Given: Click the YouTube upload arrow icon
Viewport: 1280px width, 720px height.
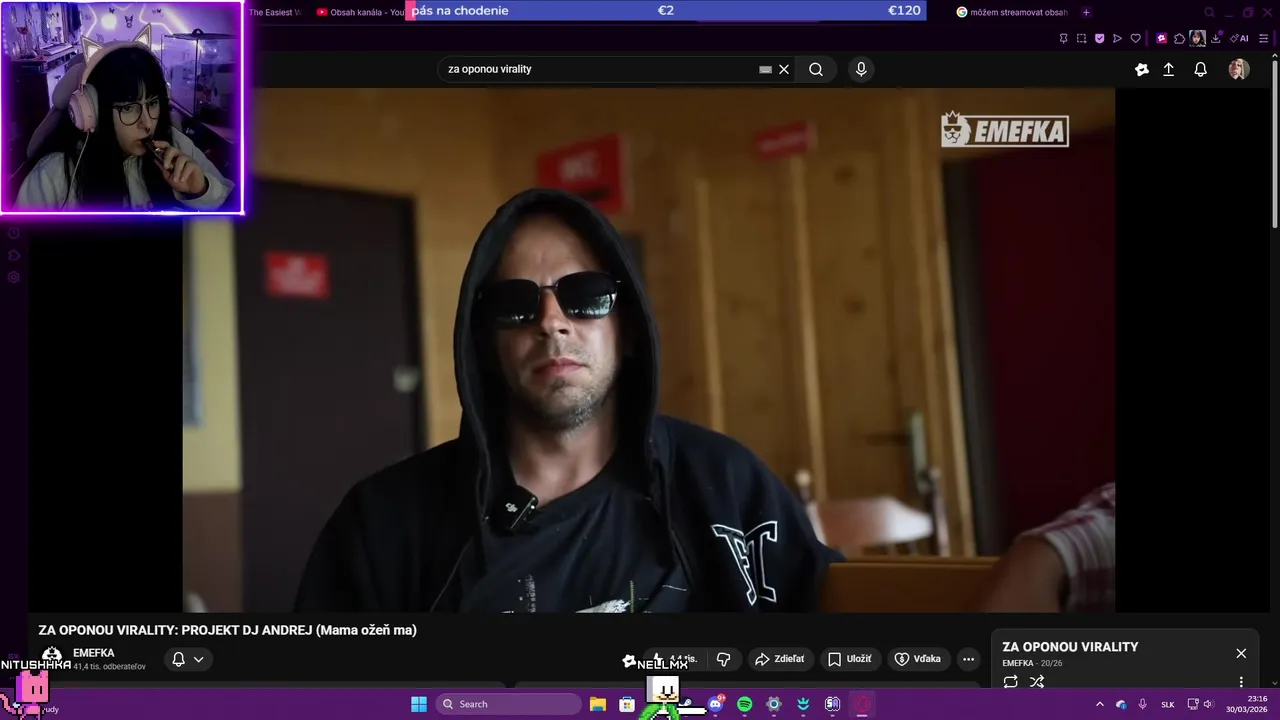Looking at the screenshot, I should 1168,69.
